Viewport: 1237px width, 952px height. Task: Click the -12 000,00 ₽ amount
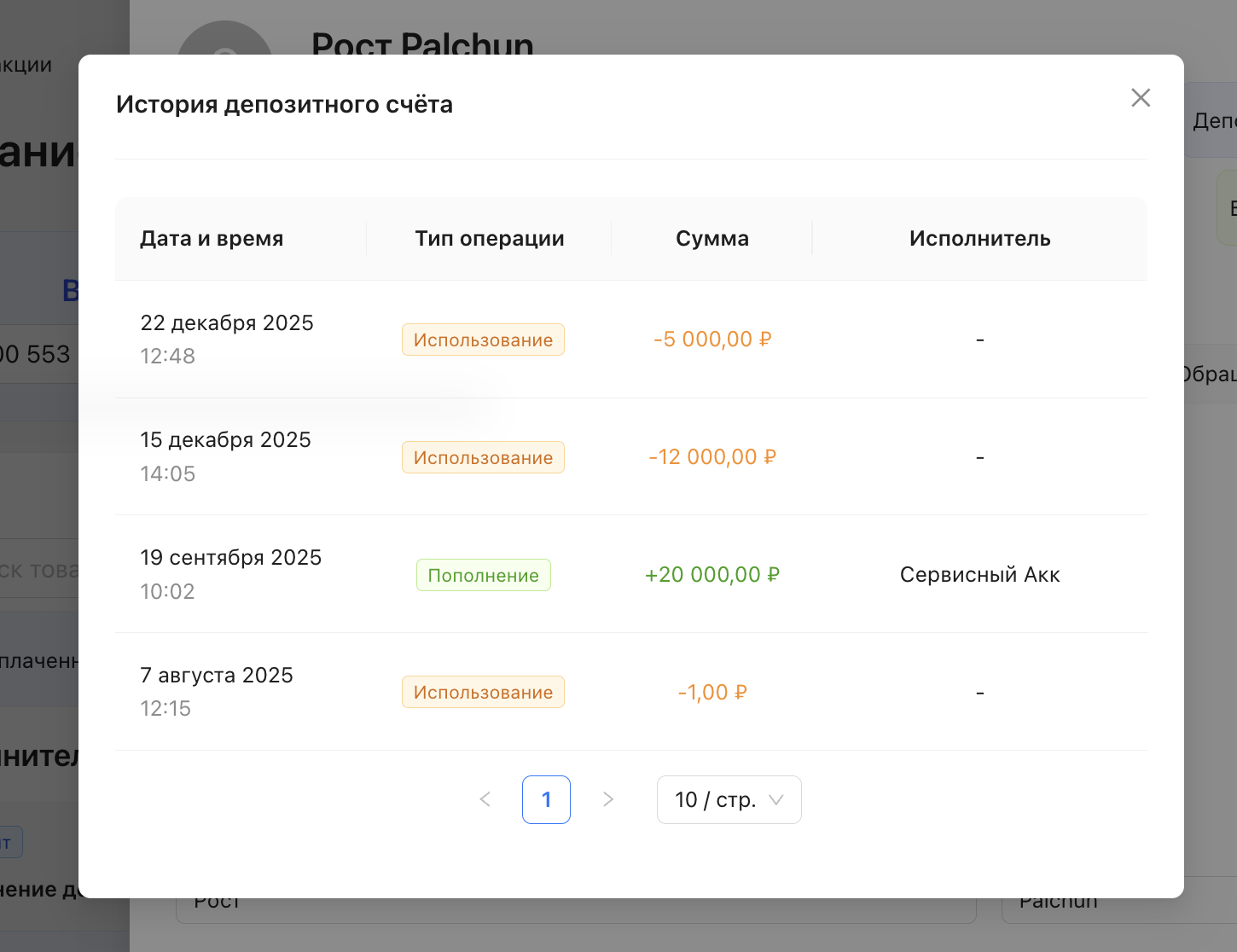tap(711, 457)
